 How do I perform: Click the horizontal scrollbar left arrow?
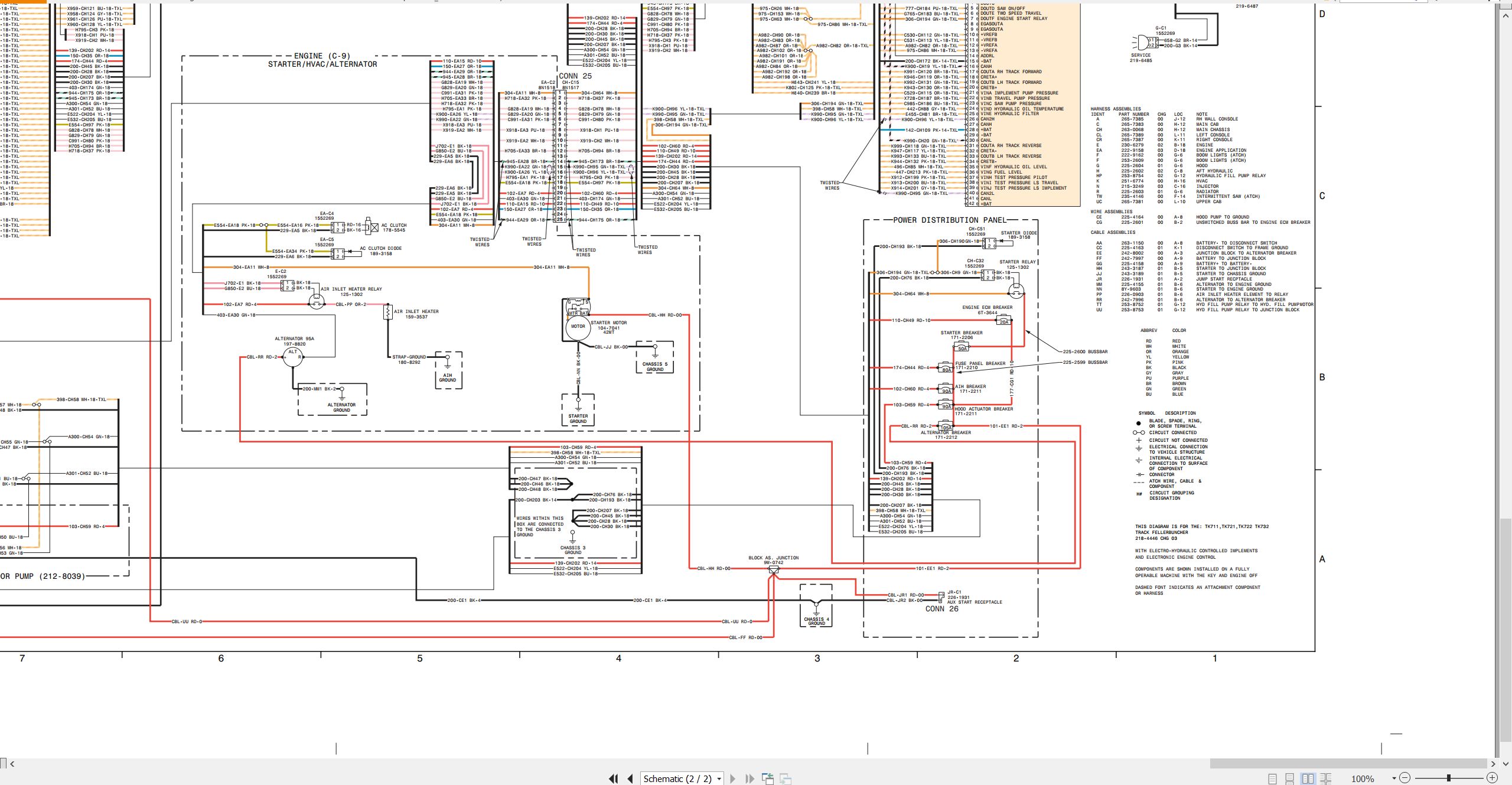[x=12, y=764]
